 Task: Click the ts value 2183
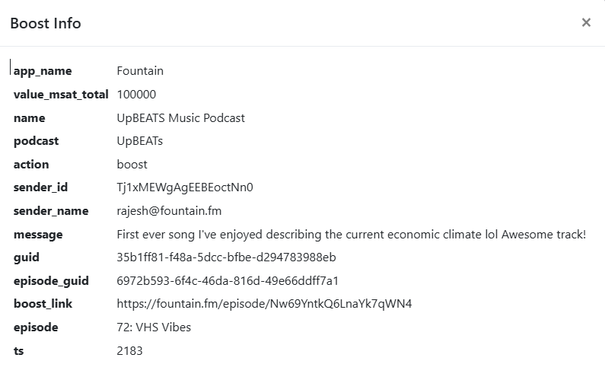tap(130, 351)
